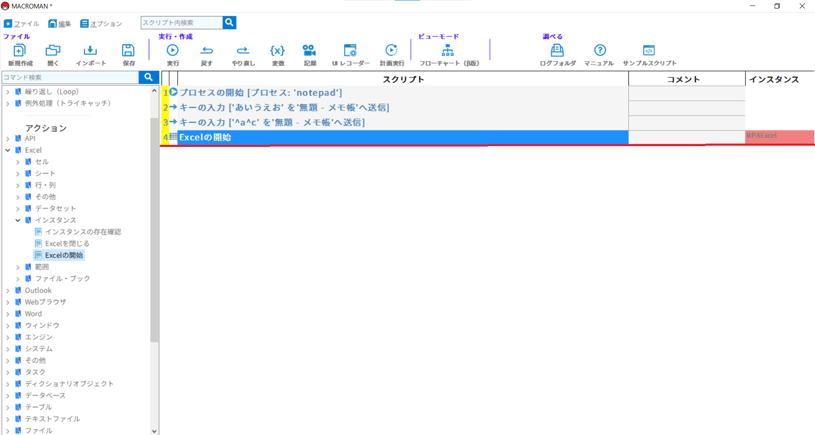
Task: Click the command tree vertical scrollbar
Action: click(154, 229)
